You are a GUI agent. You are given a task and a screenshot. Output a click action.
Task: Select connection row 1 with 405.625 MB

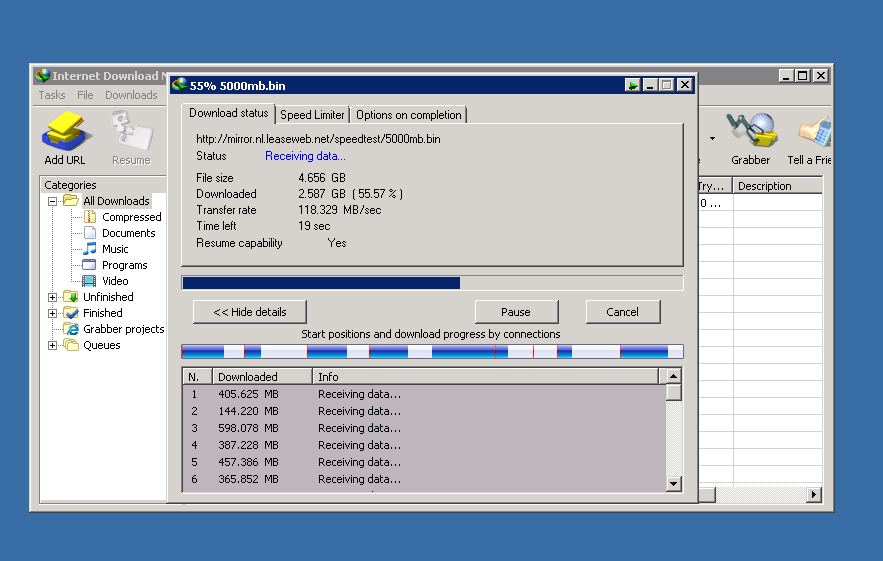coord(424,394)
